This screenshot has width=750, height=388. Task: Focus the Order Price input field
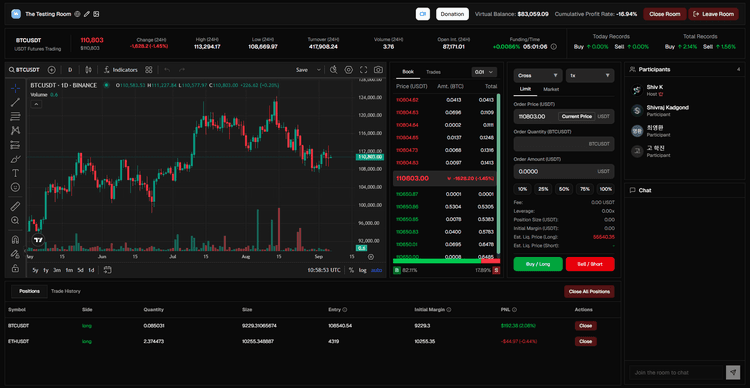tap(564, 116)
